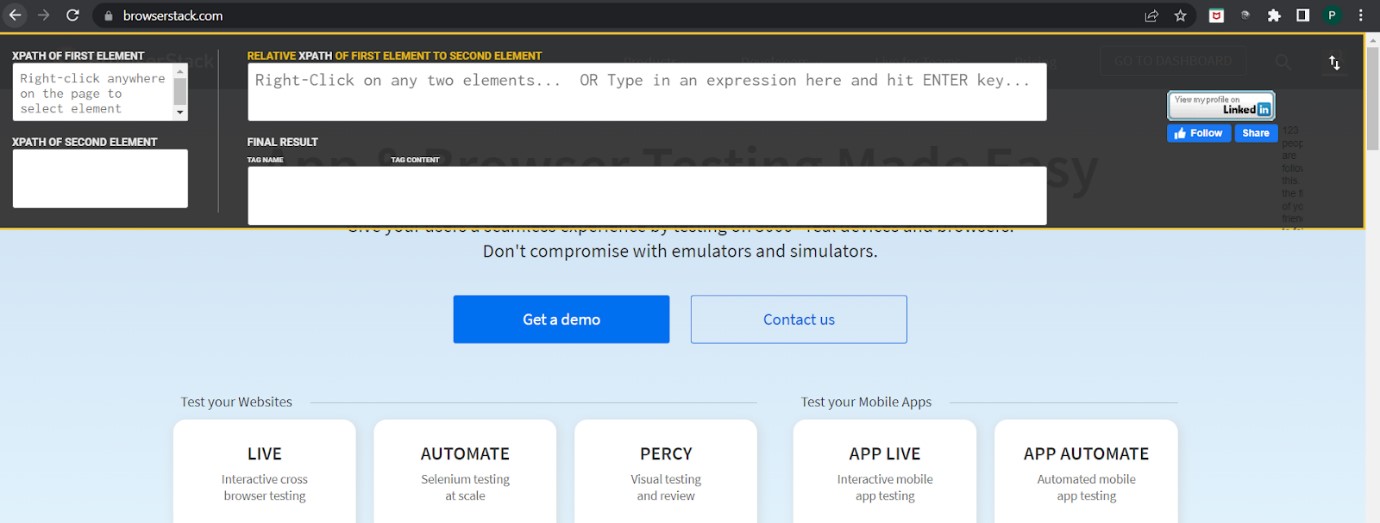
Task: Open the red shield extension icon
Action: click(1216, 15)
